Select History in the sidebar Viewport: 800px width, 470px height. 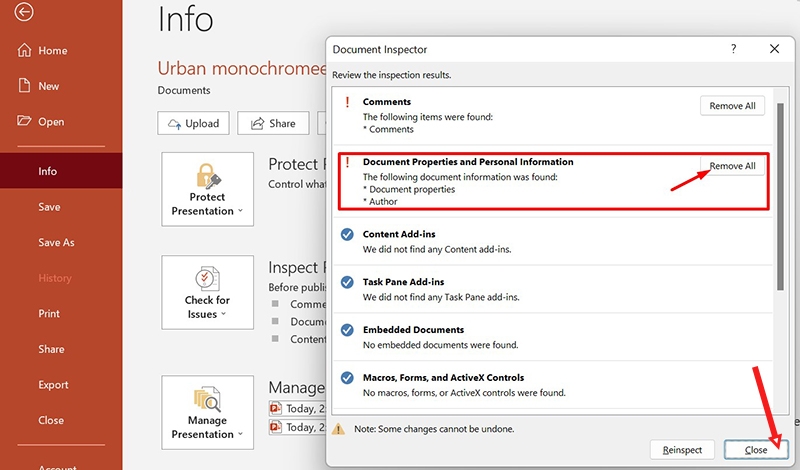(x=55, y=278)
